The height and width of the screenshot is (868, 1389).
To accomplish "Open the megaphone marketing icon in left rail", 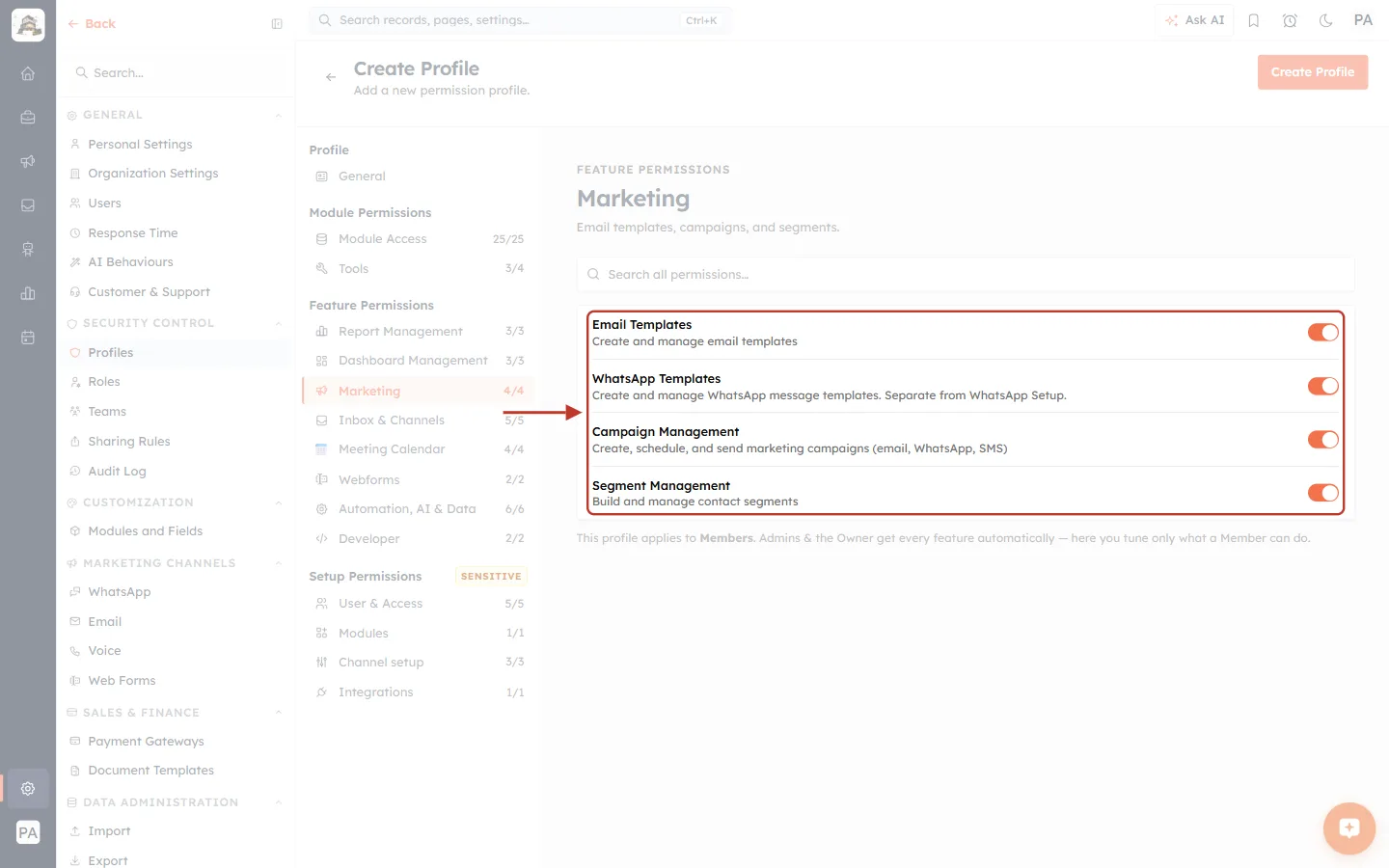I will coord(28,161).
